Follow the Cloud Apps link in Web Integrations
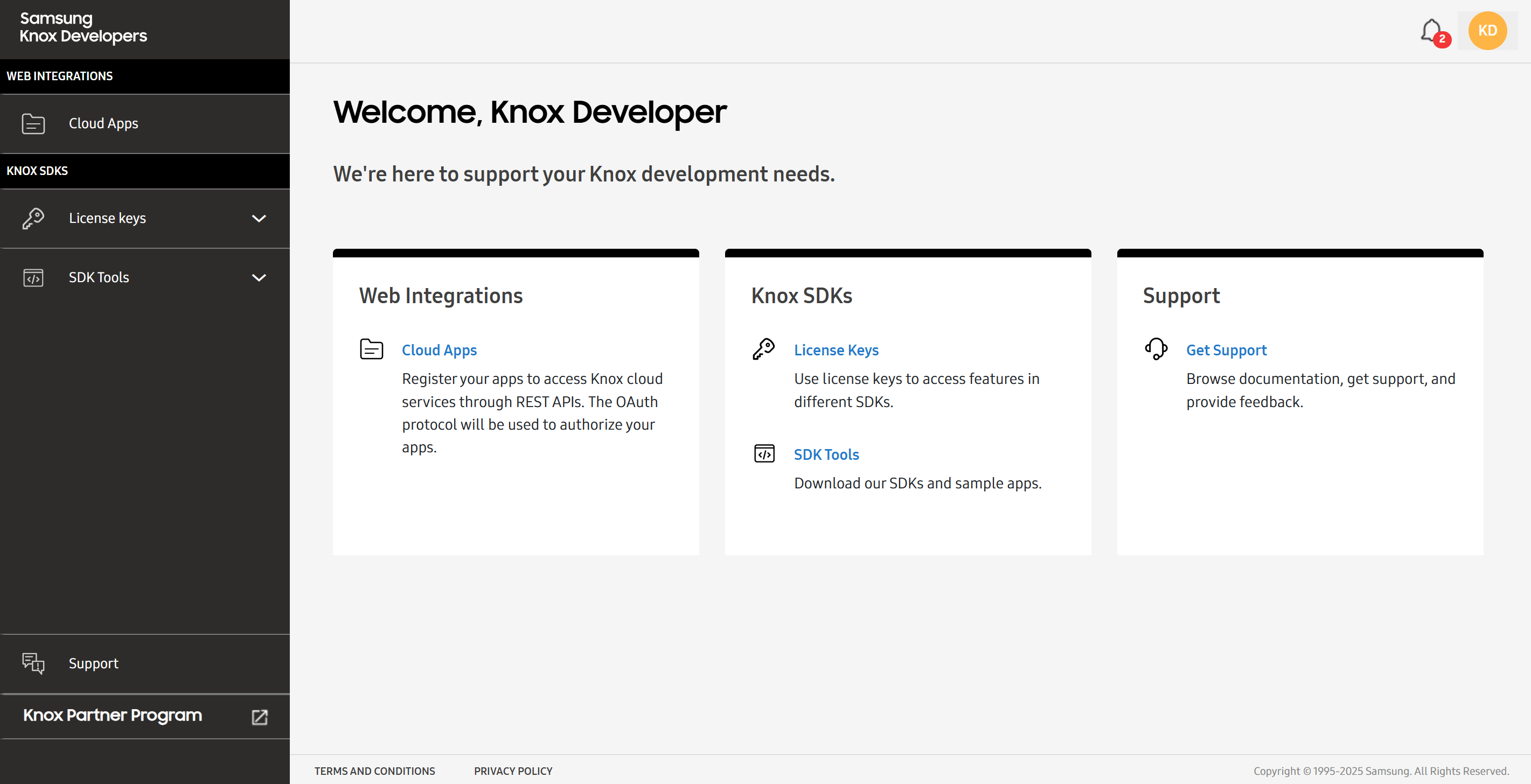1531x784 pixels. [x=439, y=350]
